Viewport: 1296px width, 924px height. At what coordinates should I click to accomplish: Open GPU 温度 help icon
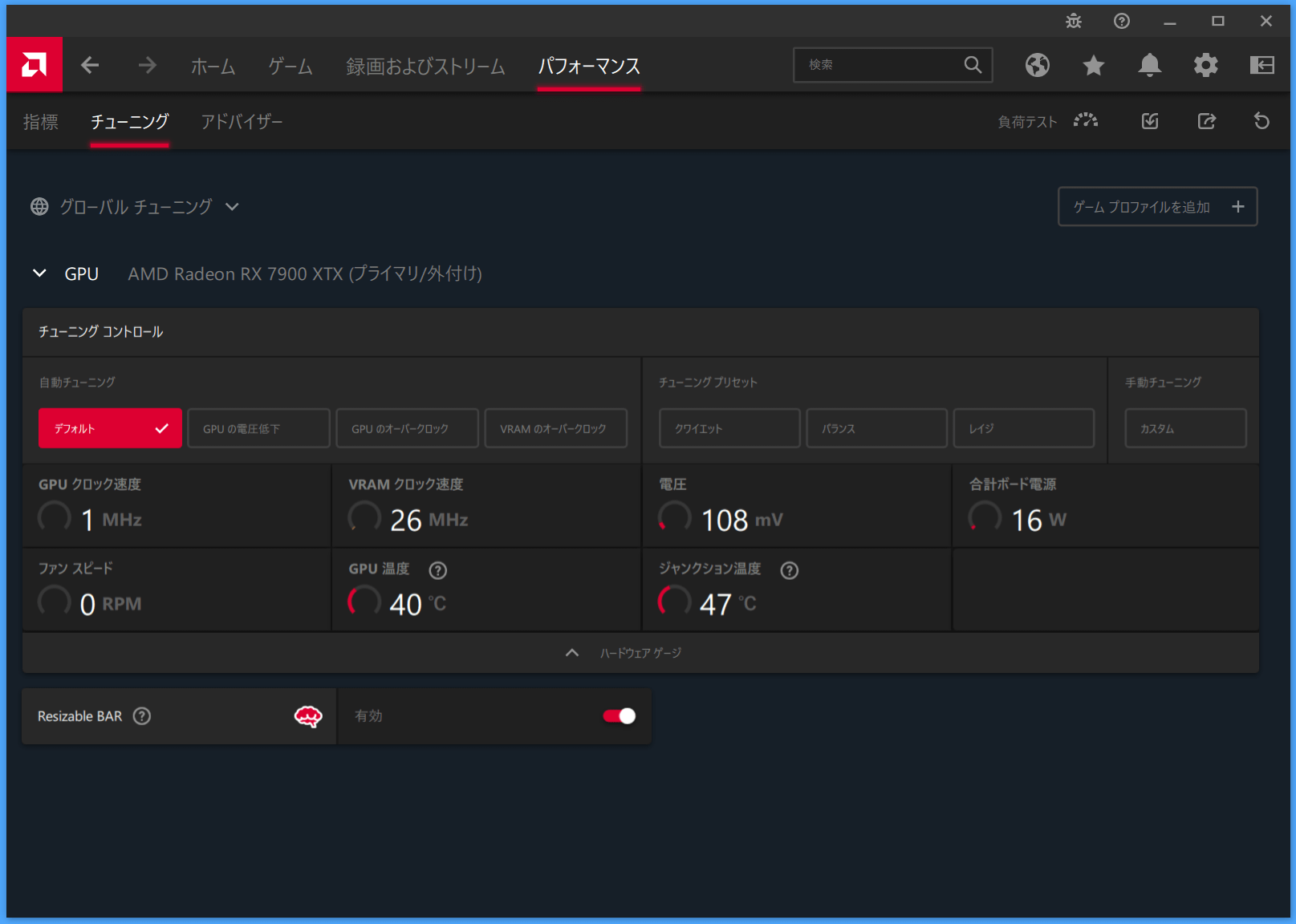click(437, 570)
